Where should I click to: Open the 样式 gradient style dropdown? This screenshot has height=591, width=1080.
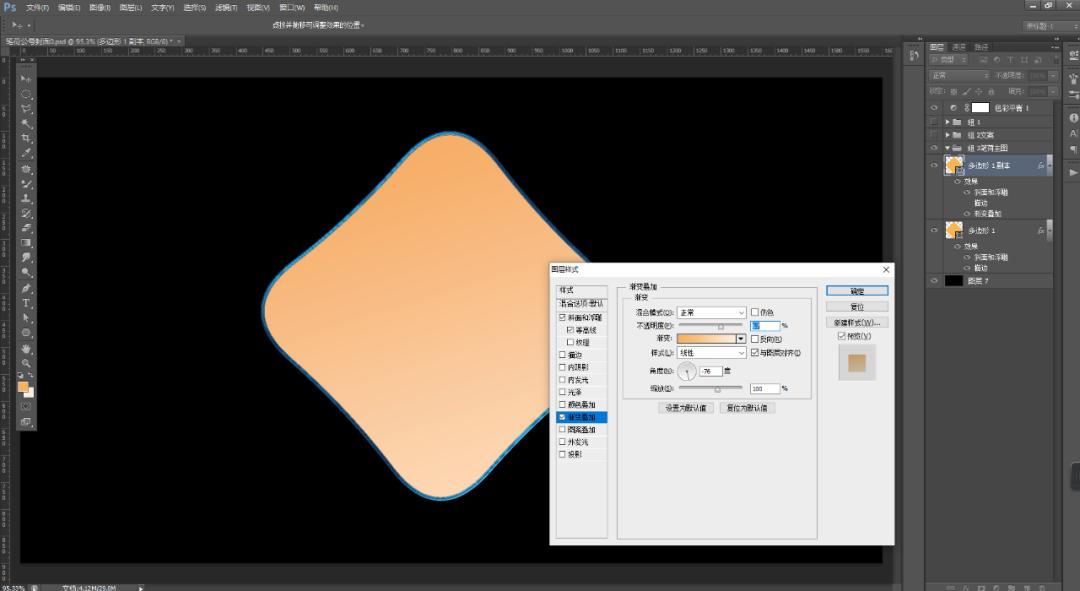711,353
